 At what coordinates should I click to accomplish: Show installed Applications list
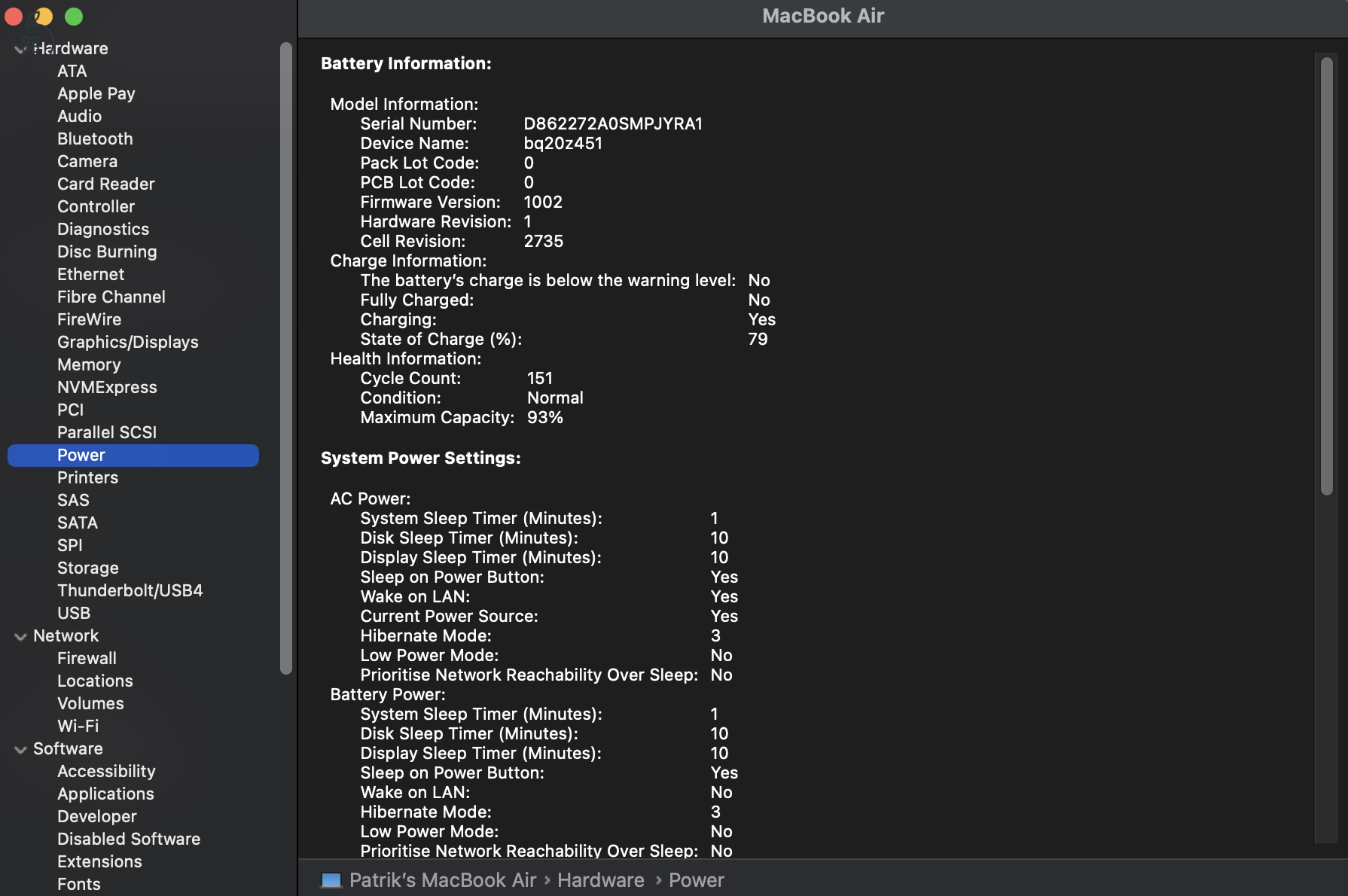[x=105, y=794]
